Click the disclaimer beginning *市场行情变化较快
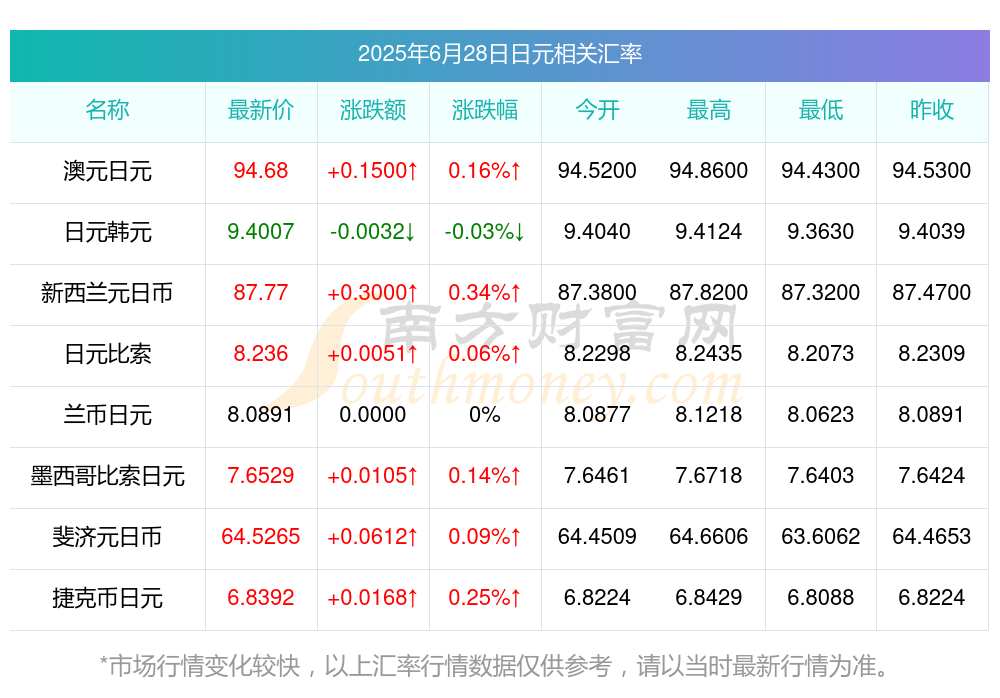 (x=495, y=667)
